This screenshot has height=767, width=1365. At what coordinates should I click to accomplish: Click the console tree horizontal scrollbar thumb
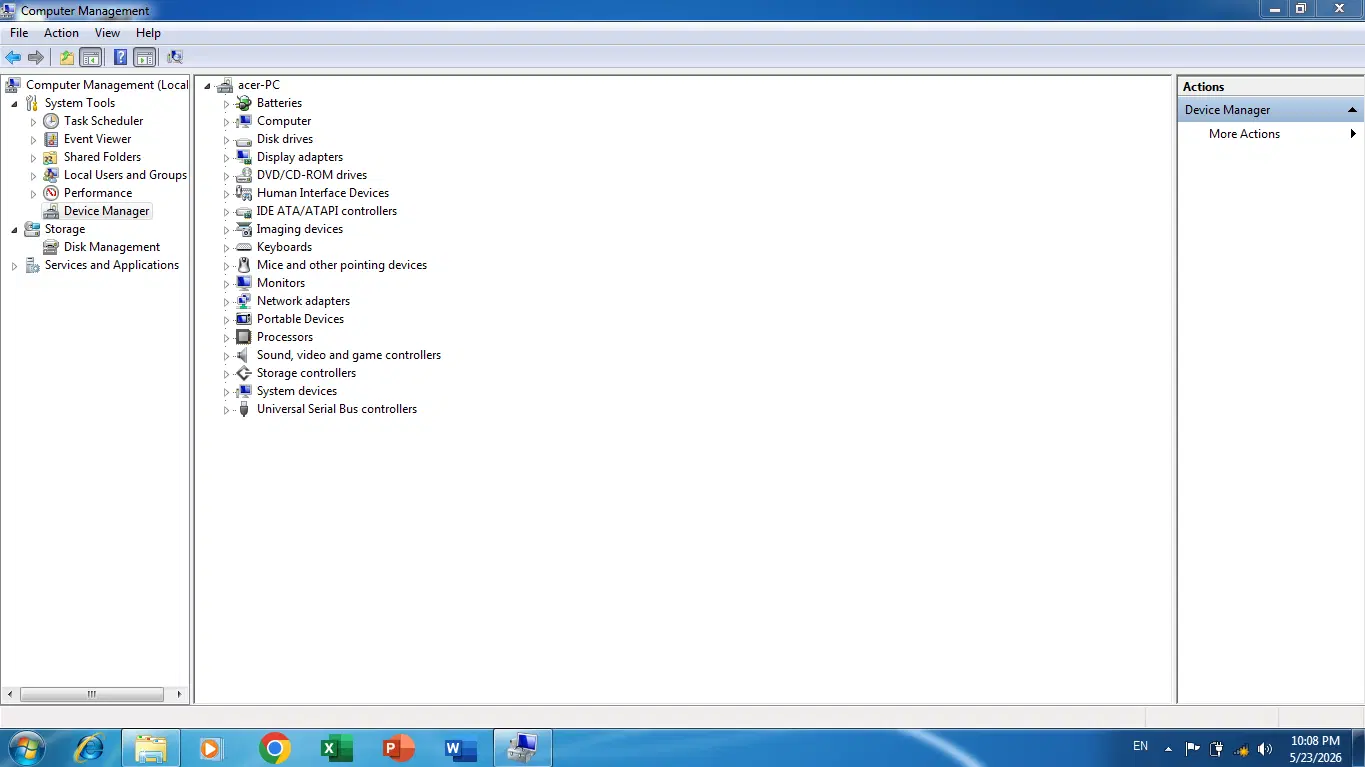pyautogui.click(x=91, y=694)
